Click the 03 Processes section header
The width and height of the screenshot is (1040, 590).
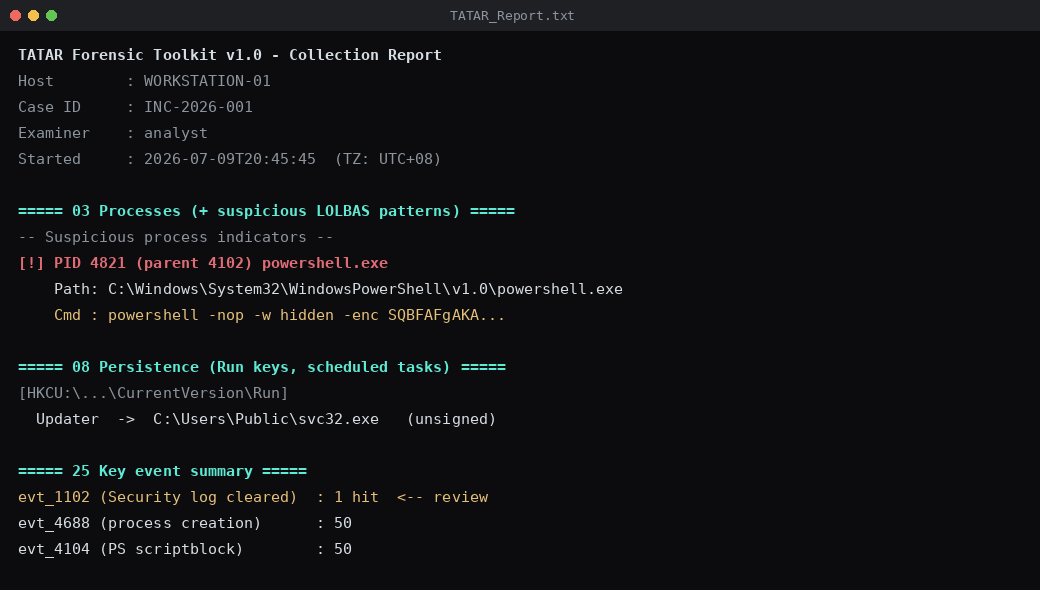[x=267, y=211]
